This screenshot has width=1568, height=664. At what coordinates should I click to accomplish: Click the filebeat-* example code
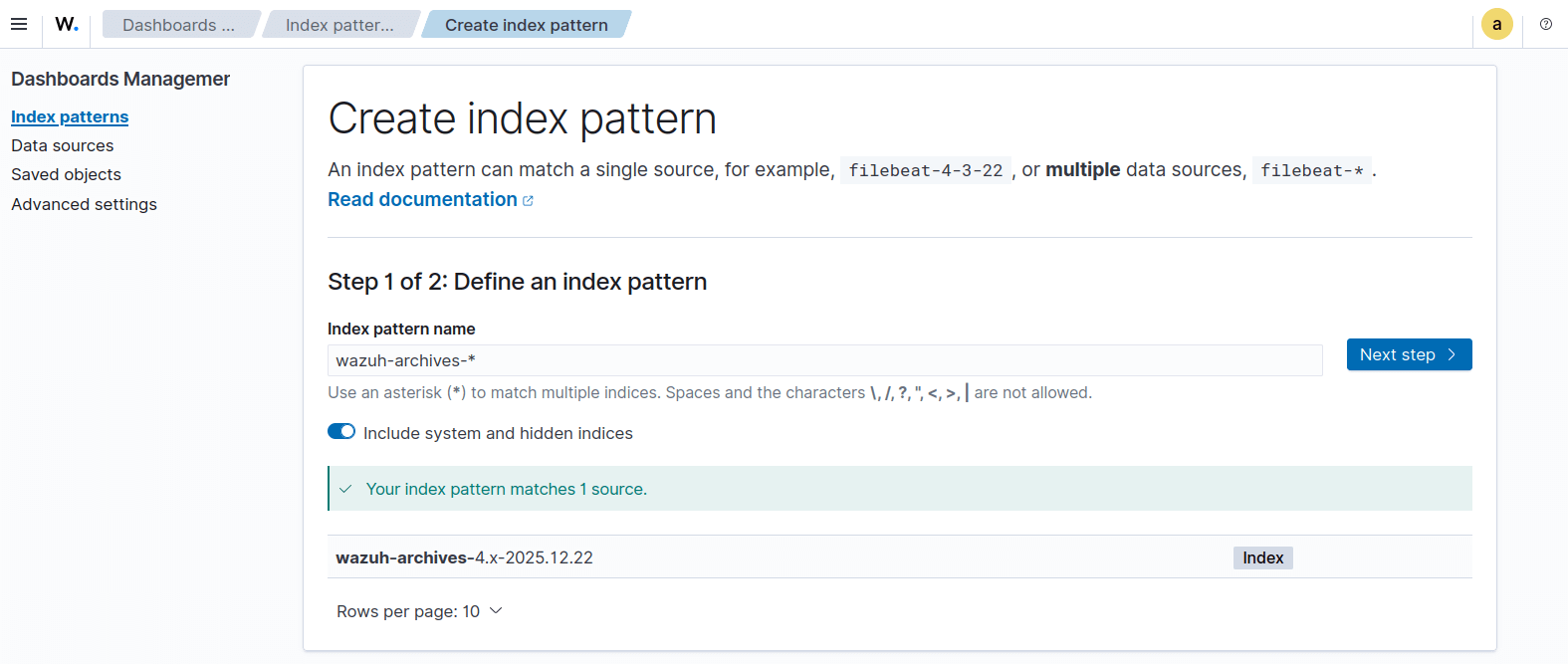pyautogui.click(x=1311, y=170)
